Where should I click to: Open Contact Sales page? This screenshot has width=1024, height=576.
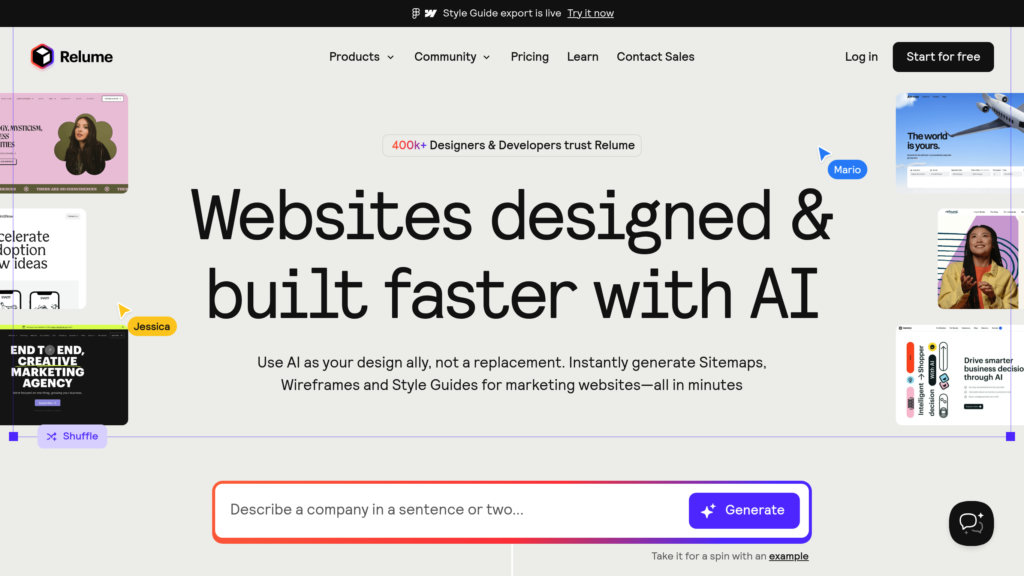(x=655, y=57)
